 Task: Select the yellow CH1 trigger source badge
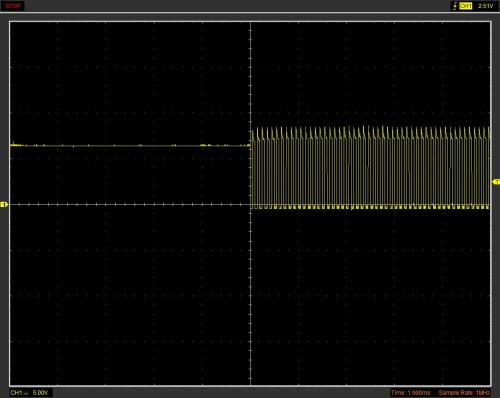click(466, 6)
